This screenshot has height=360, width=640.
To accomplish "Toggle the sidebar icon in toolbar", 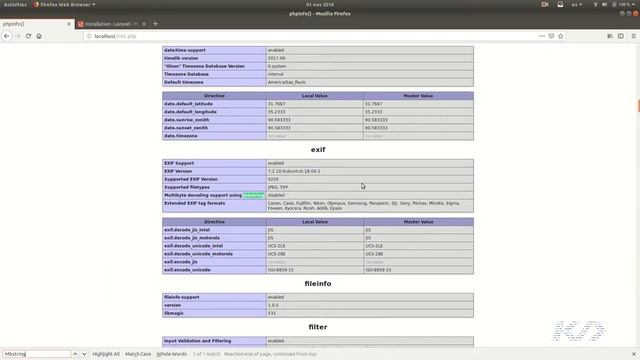I will click(621, 36).
